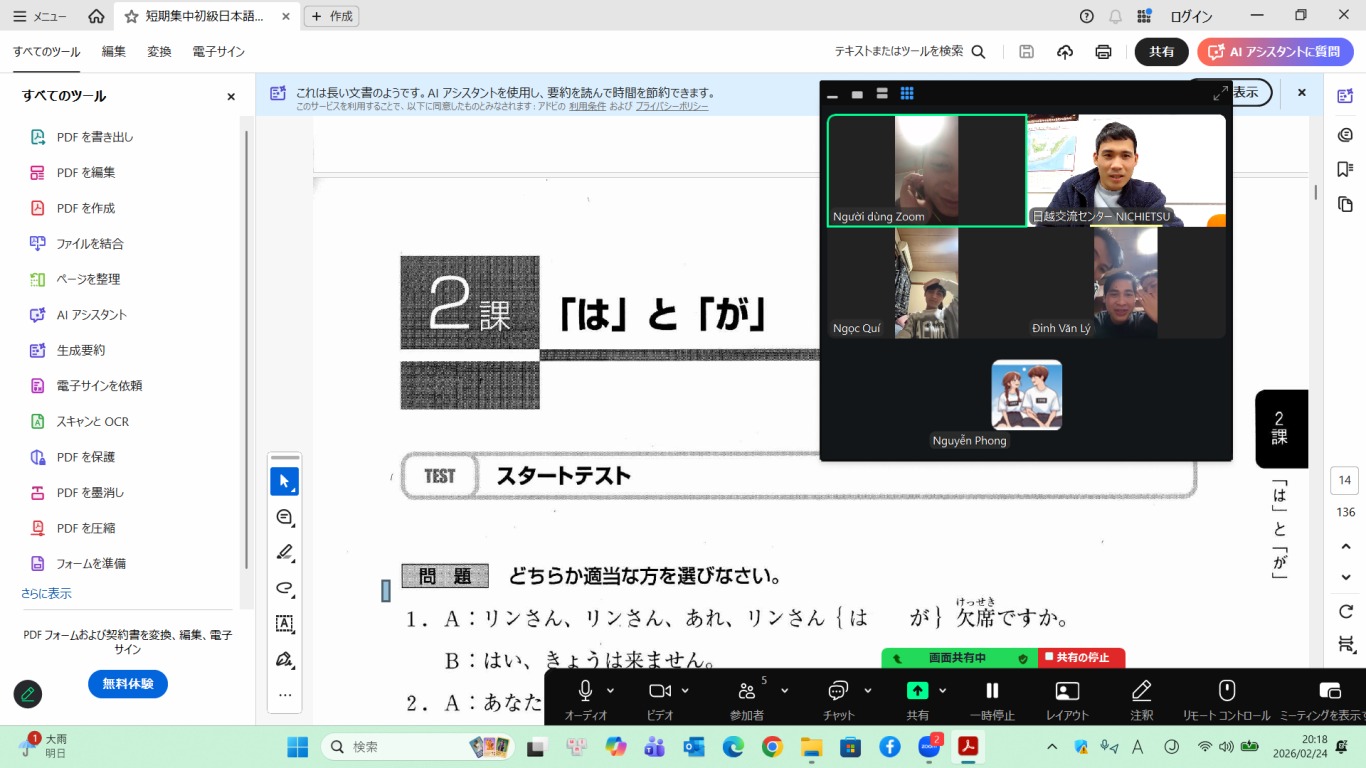The image size is (1366, 768).
Task: Click the document's vertical scrollbar
Action: pos(1316,192)
